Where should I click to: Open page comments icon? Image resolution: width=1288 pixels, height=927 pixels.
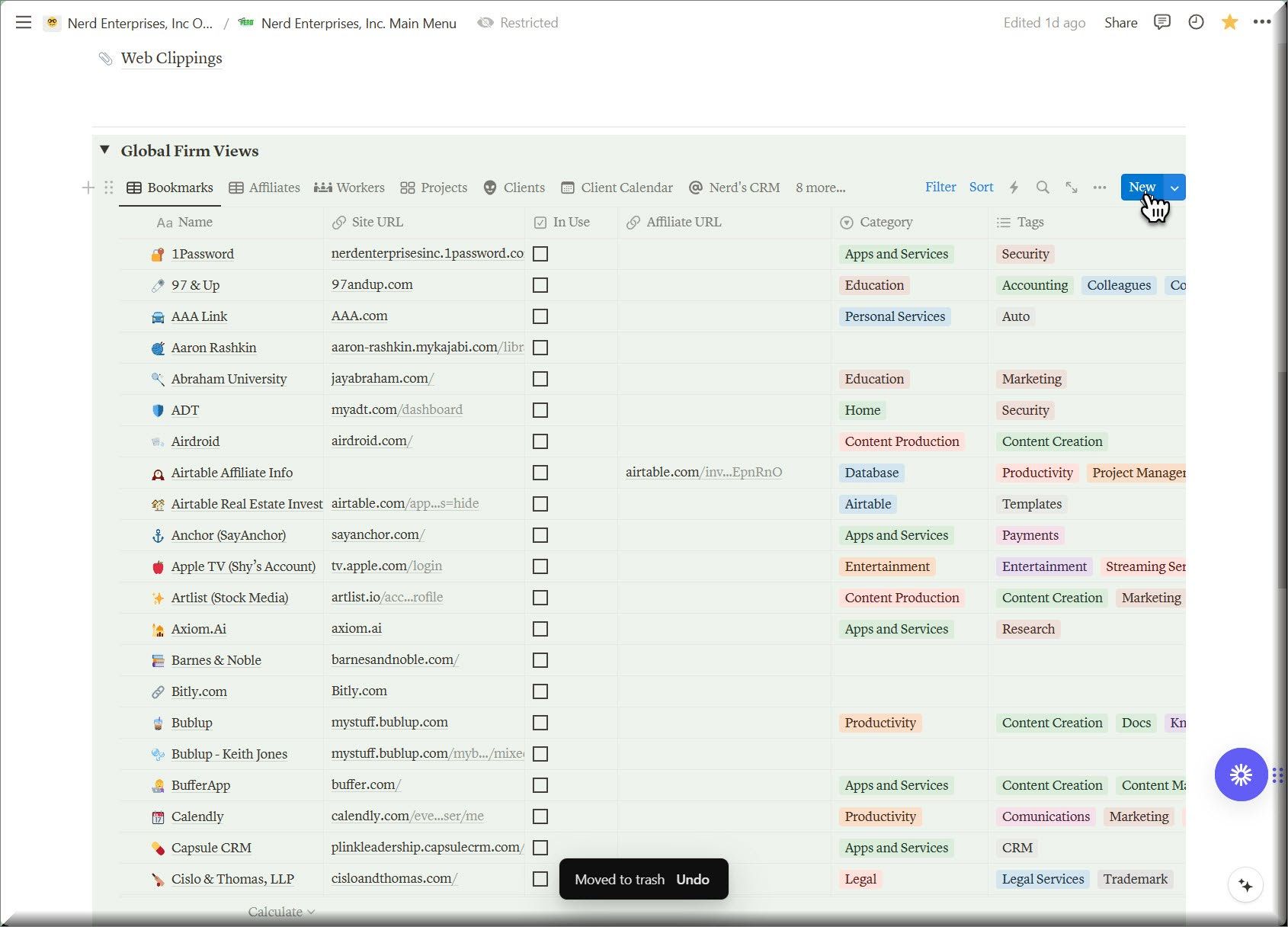click(1162, 22)
